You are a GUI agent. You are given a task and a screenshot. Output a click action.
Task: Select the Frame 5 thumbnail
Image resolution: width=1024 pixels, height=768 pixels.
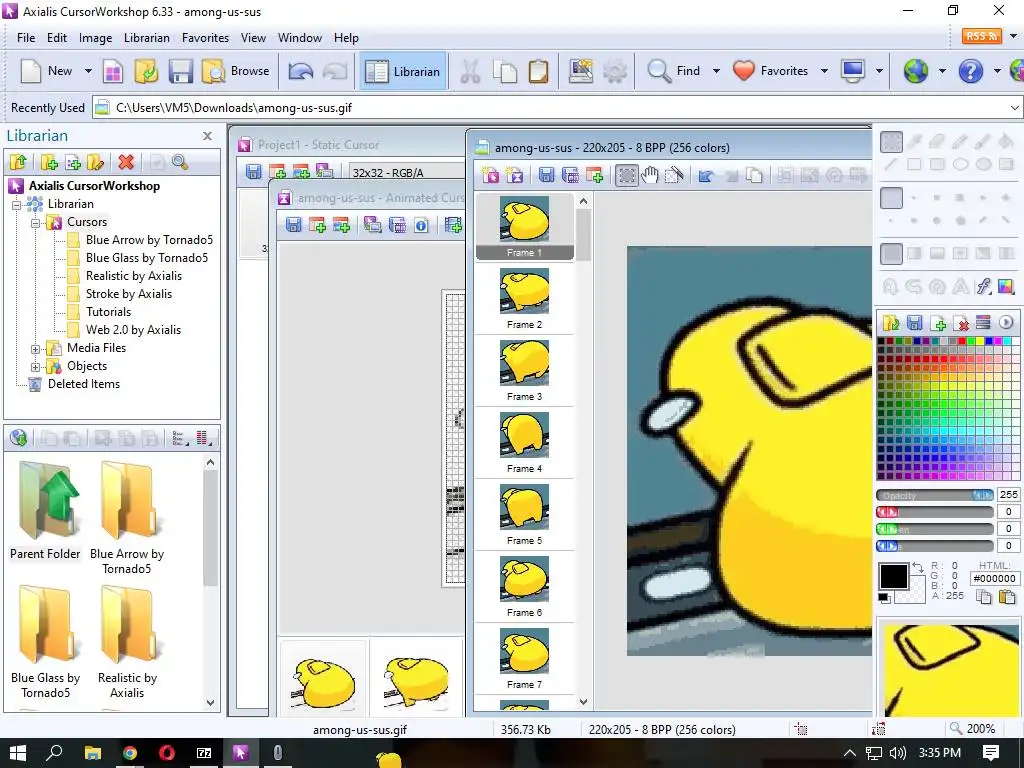point(524,515)
